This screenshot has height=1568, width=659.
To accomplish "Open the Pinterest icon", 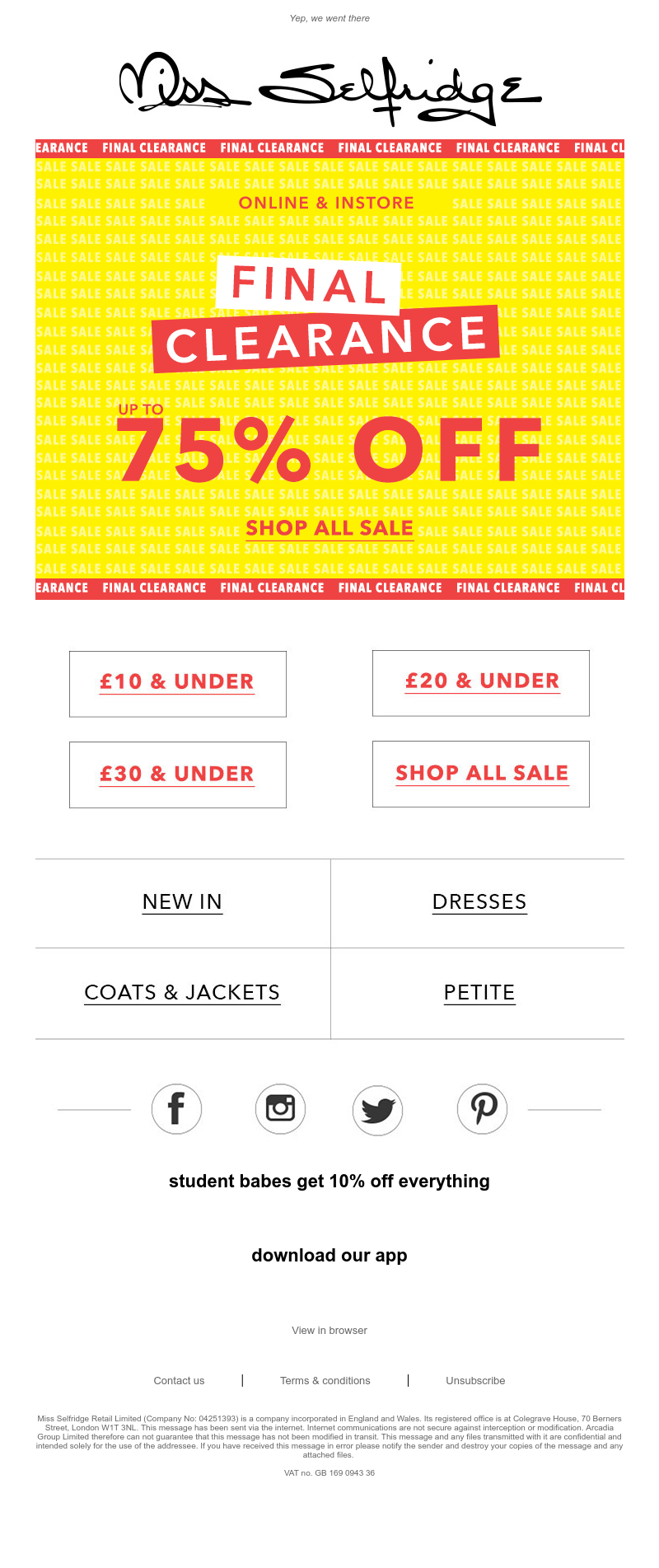I will point(482,1109).
